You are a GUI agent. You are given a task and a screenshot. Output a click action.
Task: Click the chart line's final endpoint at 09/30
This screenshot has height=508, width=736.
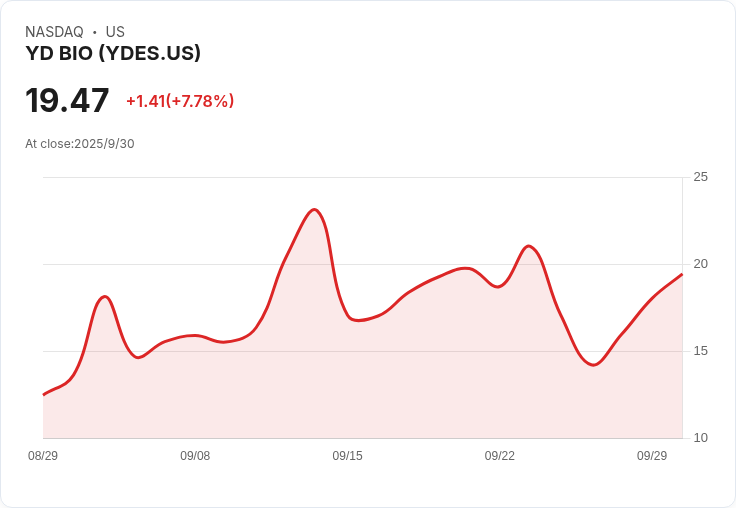pos(682,274)
